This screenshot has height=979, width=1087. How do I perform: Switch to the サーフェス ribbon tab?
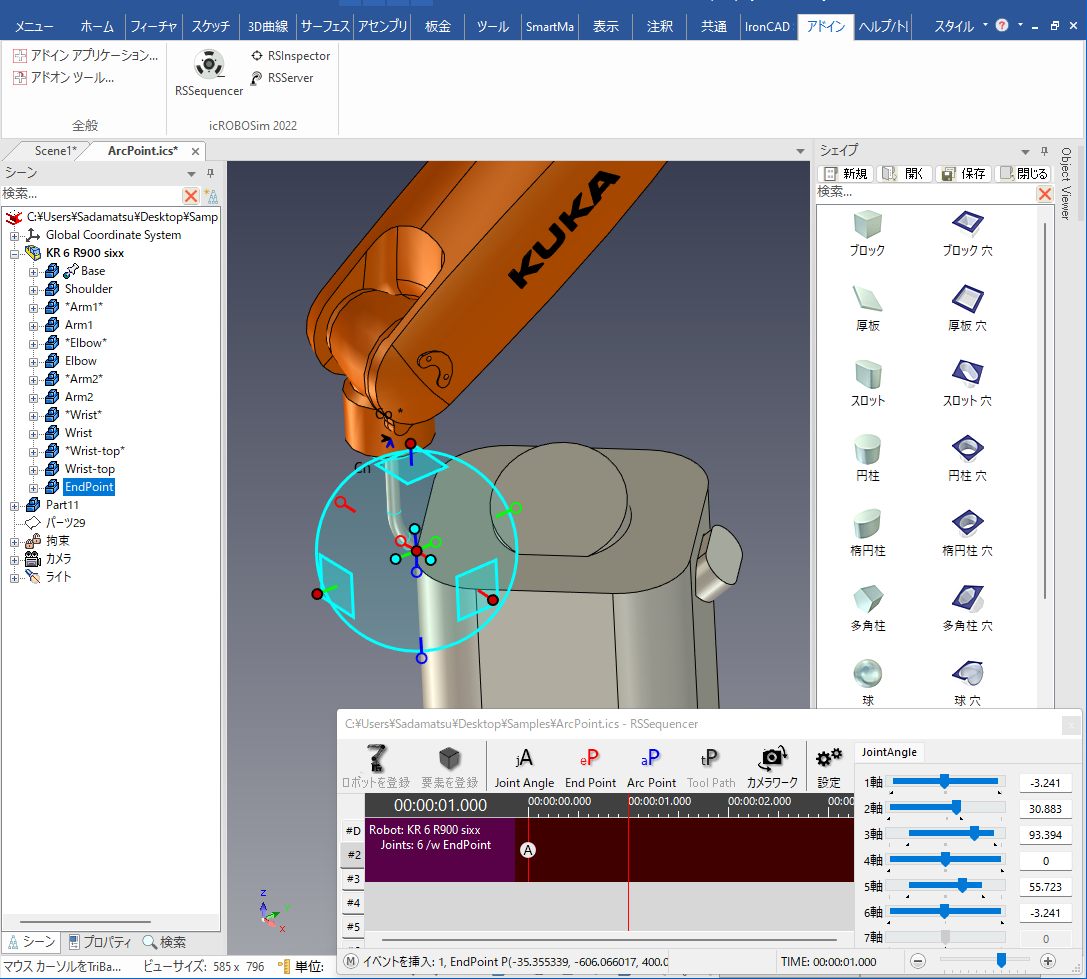325,27
